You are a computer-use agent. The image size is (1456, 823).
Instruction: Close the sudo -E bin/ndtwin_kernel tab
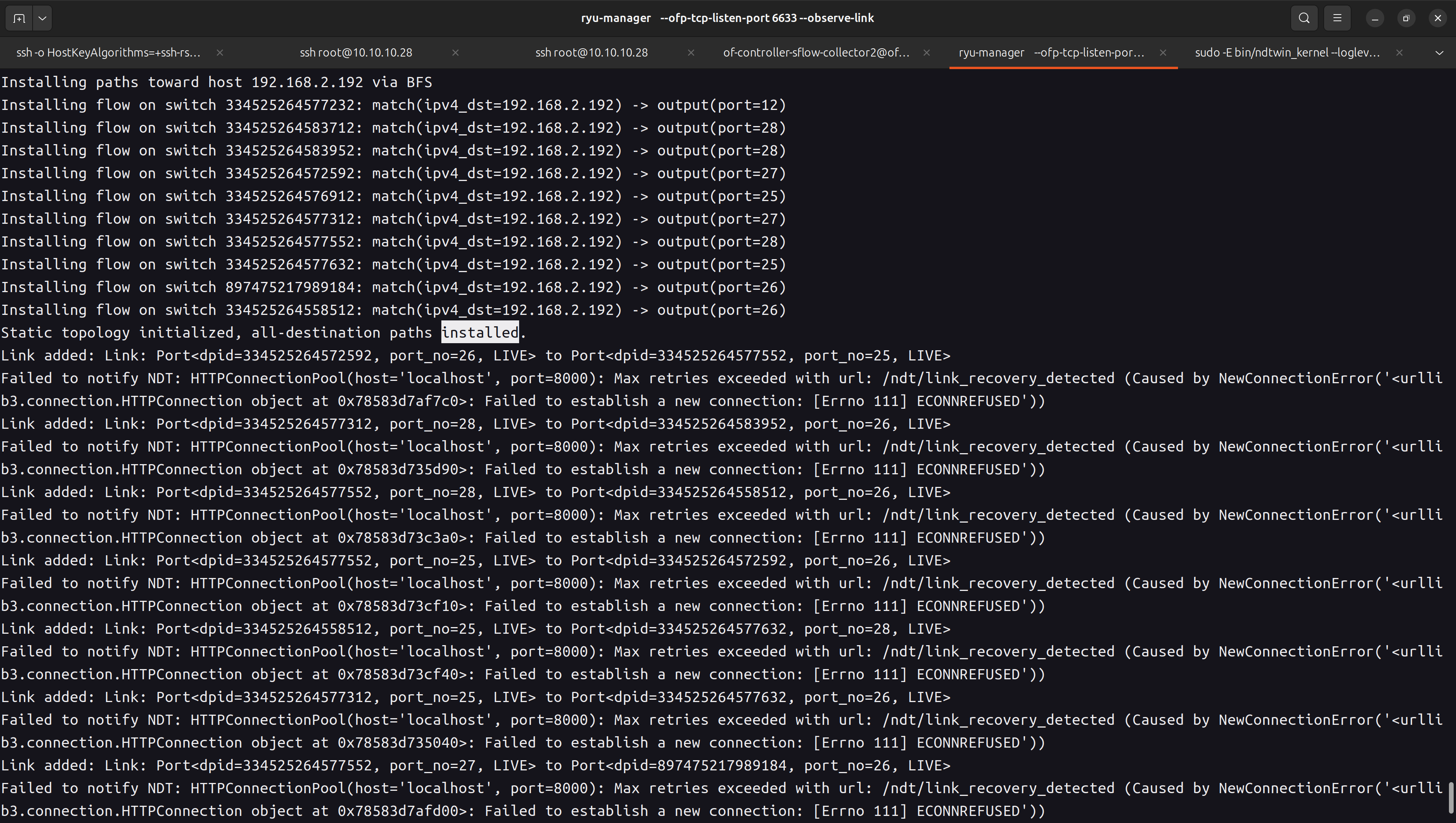click(x=1399, y=53)
